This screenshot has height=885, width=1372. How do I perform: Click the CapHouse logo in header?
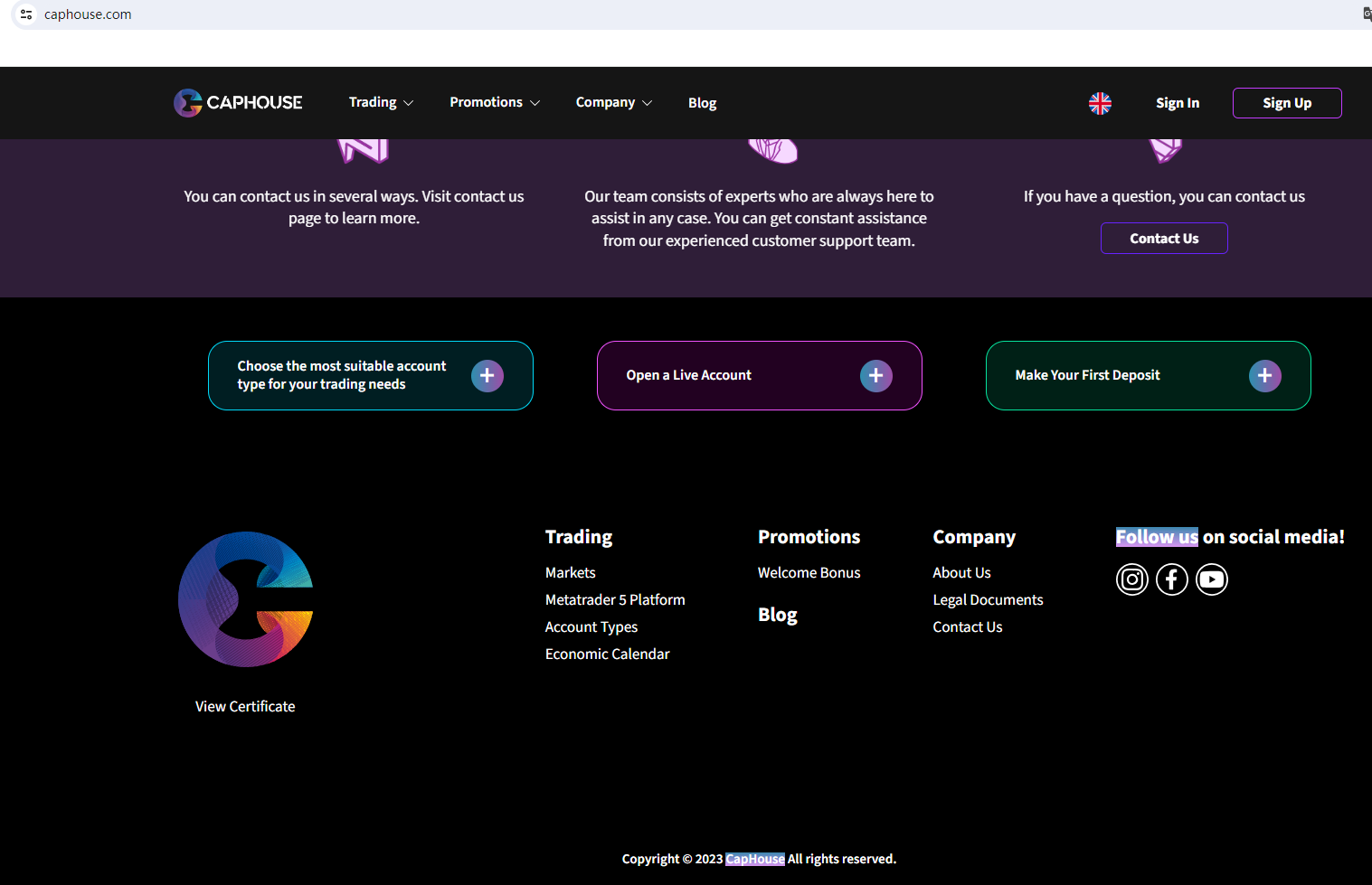(x=238, y=103)
